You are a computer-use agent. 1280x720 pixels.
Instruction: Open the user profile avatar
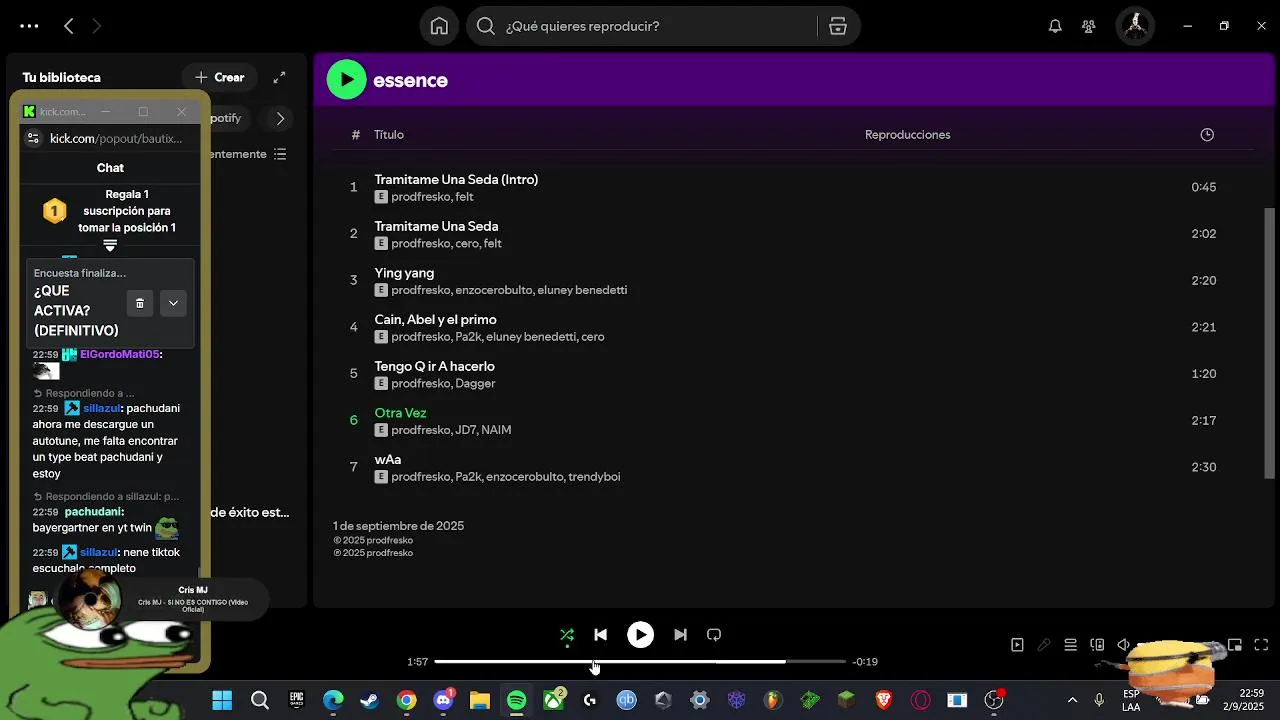point(1136,26)
